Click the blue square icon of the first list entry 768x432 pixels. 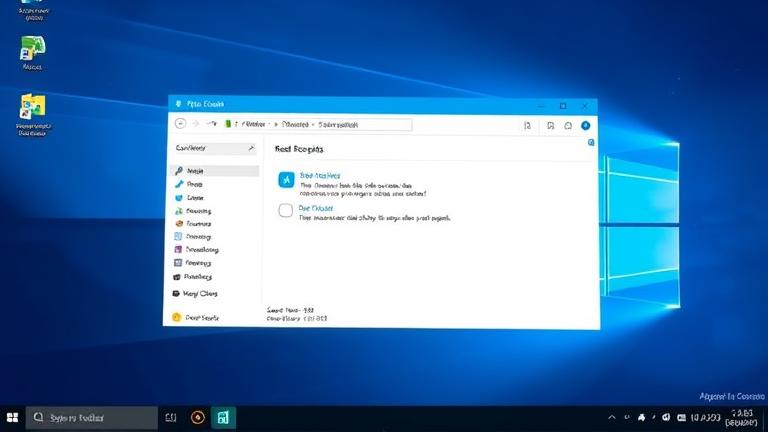[287, 180]
